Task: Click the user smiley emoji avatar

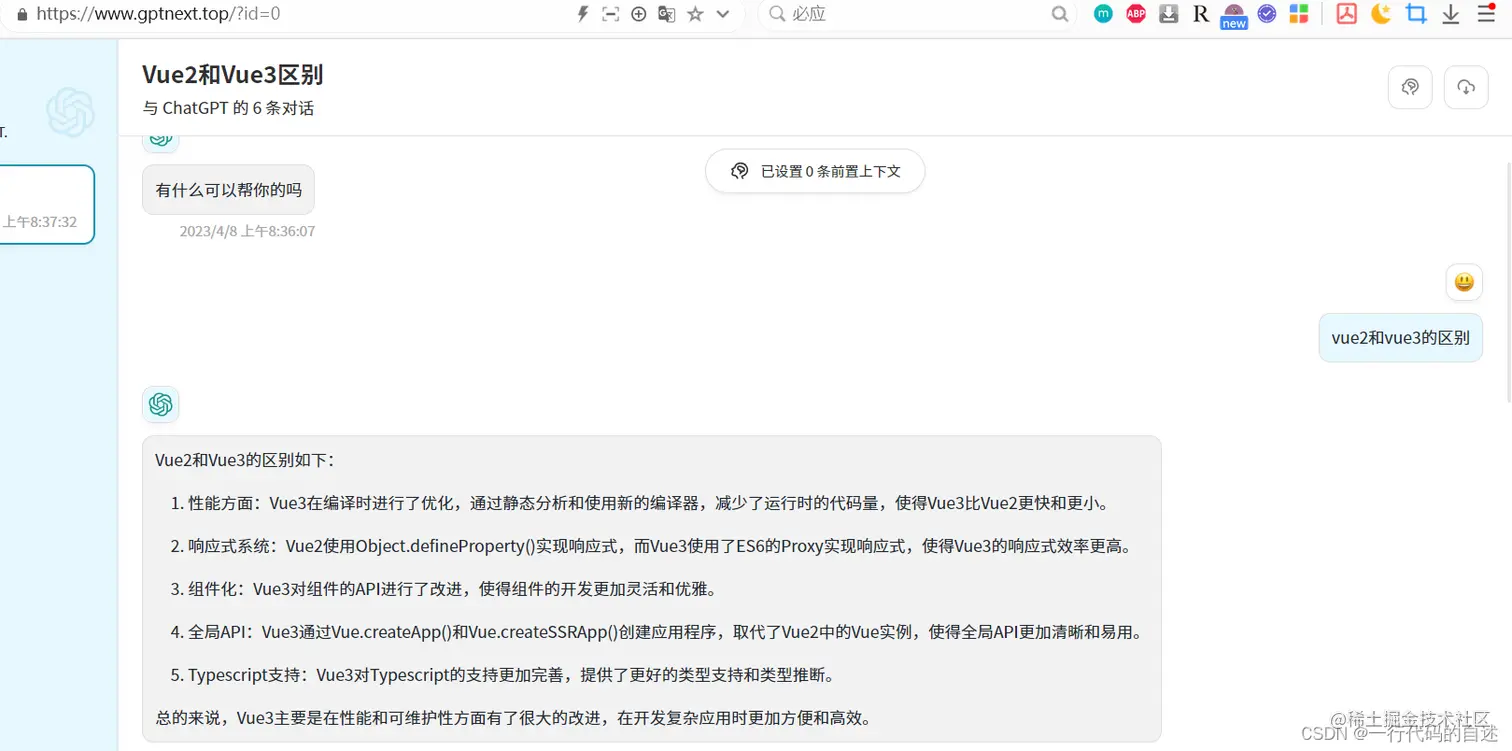Action: coord(1464,283)
